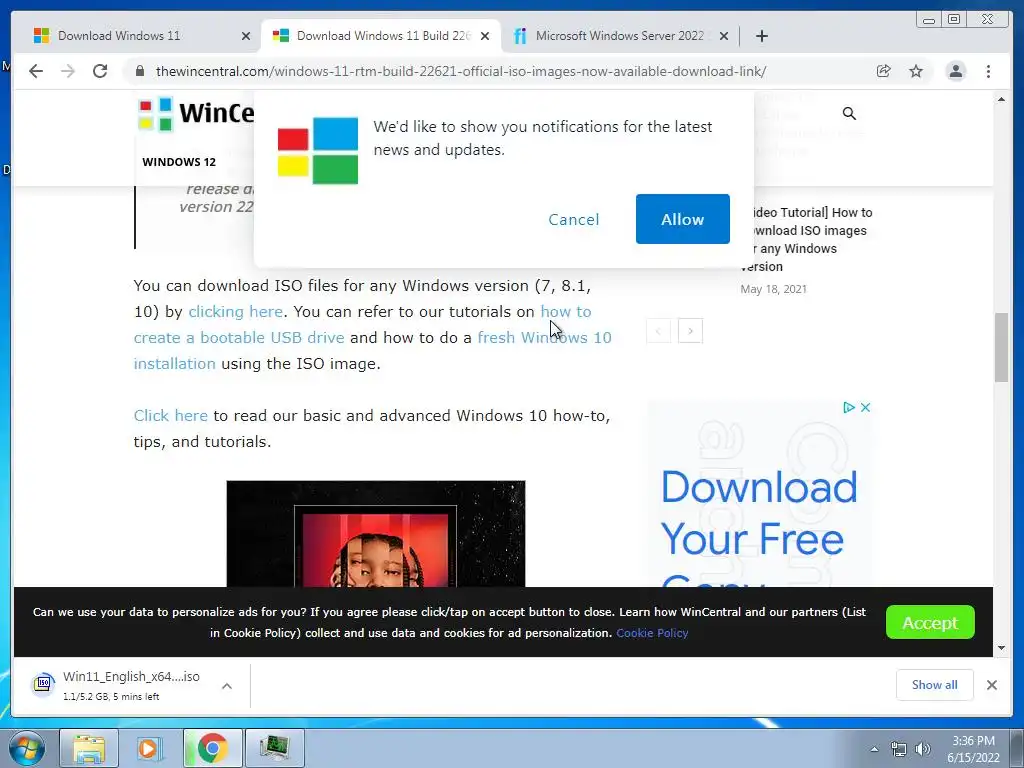Image resolution: width=1024 pixels, height=768 pixels.
Task: Open the system monitor taskbar icon
Action: tap(274, 748)
